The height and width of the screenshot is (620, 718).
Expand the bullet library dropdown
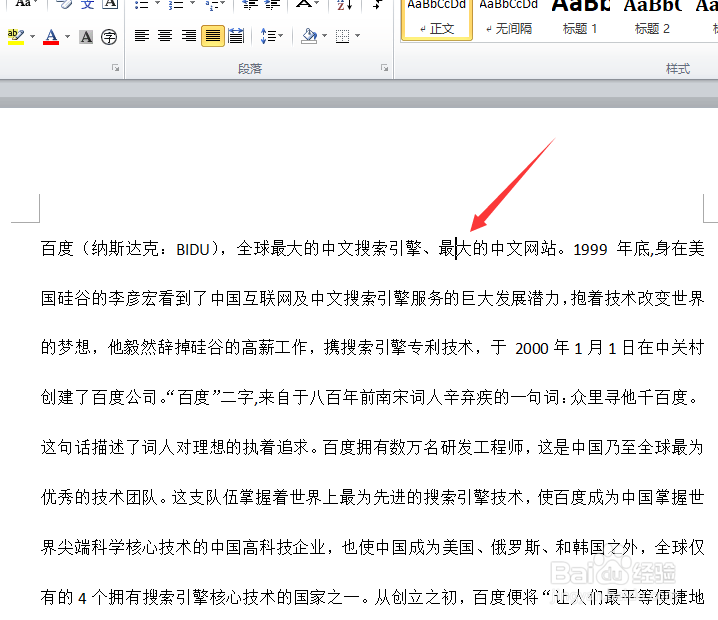point(157,4)
